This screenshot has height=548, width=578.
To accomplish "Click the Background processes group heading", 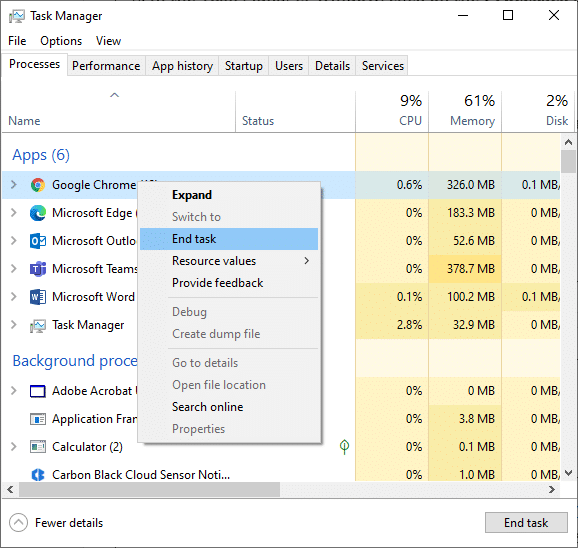I will coord(75,361).
